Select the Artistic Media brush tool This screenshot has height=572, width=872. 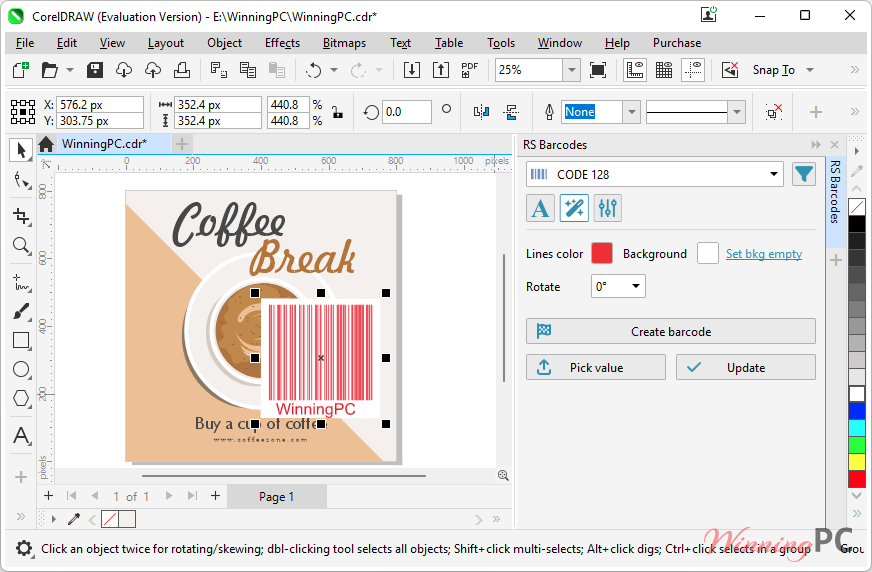point(21,311)
